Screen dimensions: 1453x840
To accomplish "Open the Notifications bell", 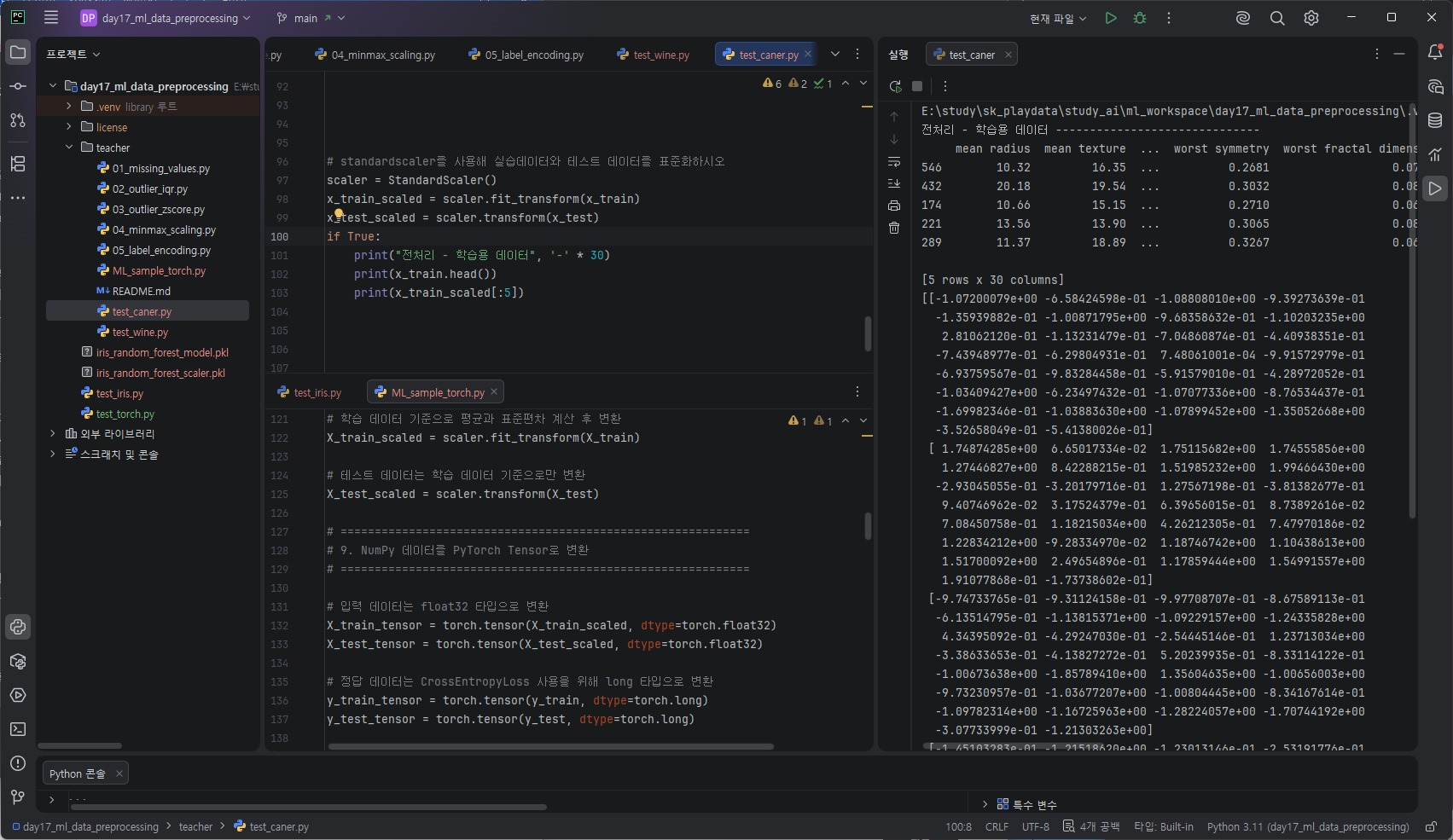I will pos(1435,53).
